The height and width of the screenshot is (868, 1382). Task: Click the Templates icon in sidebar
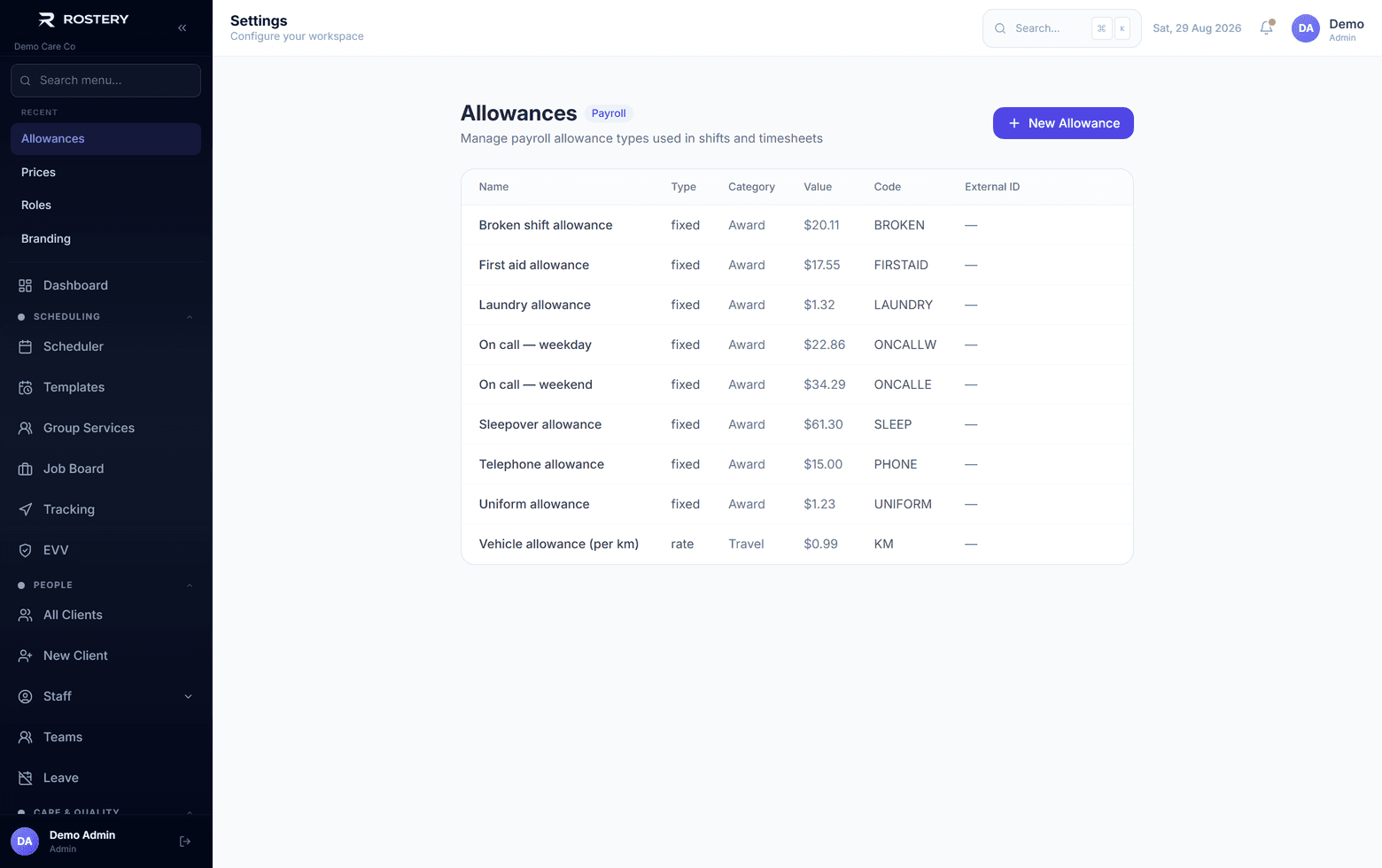(26, 387)
